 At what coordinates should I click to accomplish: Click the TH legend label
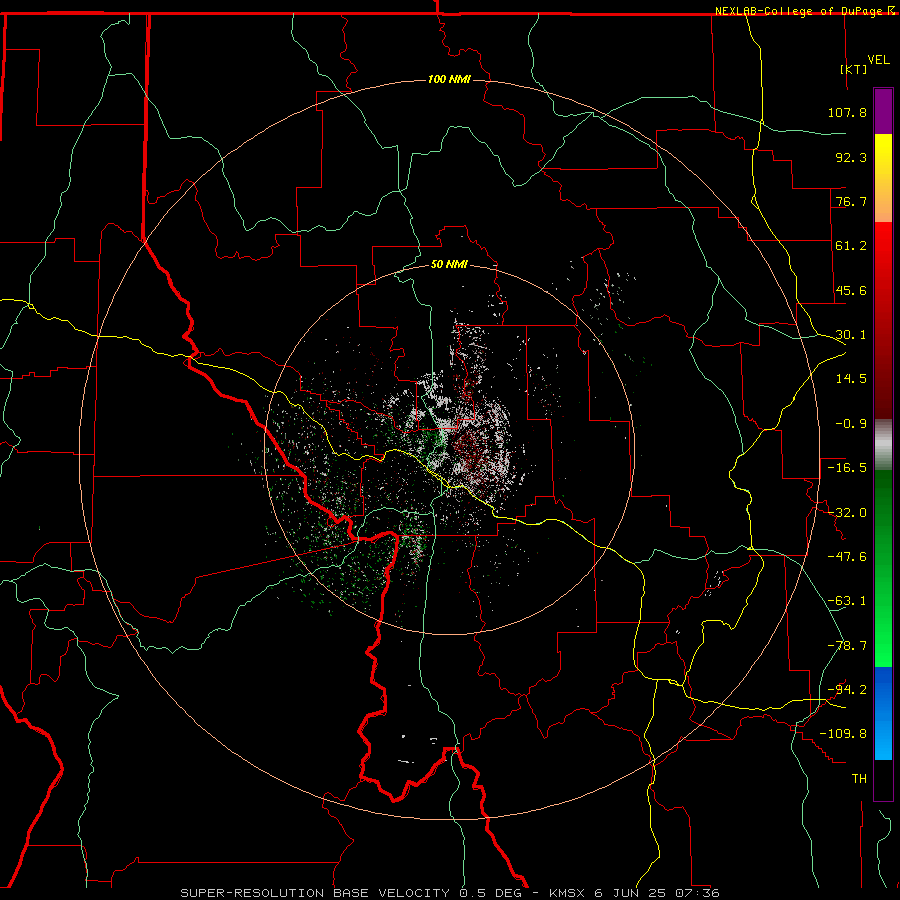coord(859,779)
